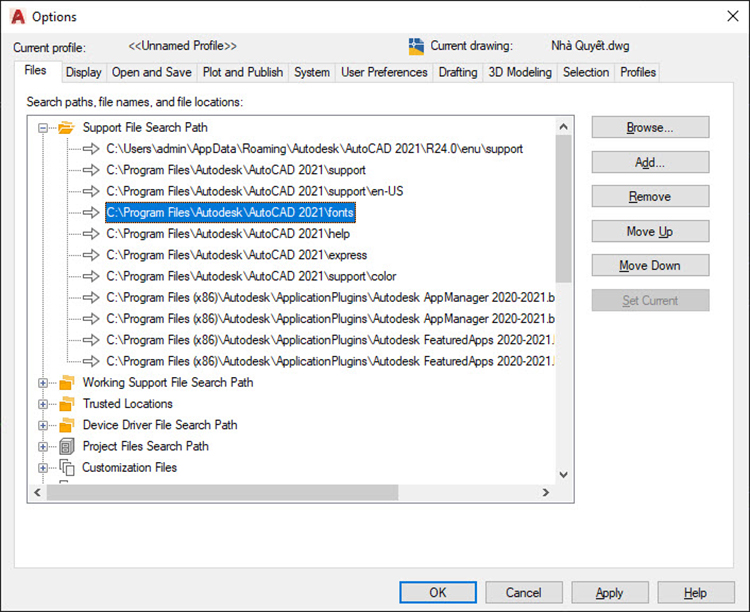This screenshot has height=612, width=750.
Task: Click the vertical scrollbar down arrow
Action: point(563,475)
